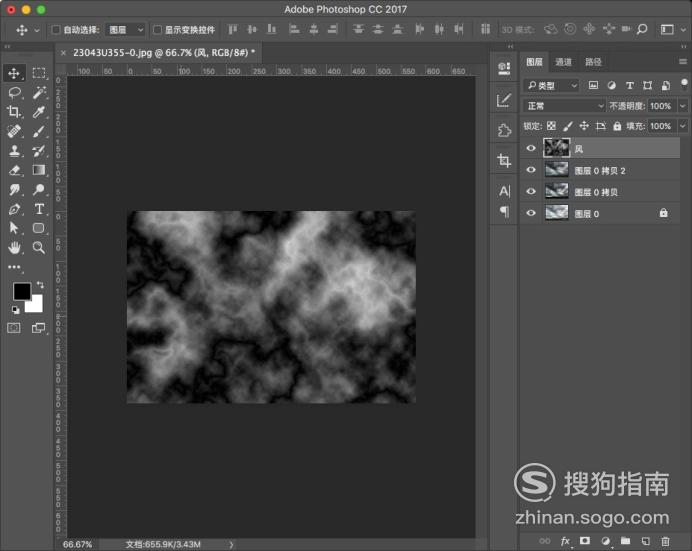Viewport: 692px width, 551px height.
Task: Select the Eyedropper tool
Action: (39, 112)
